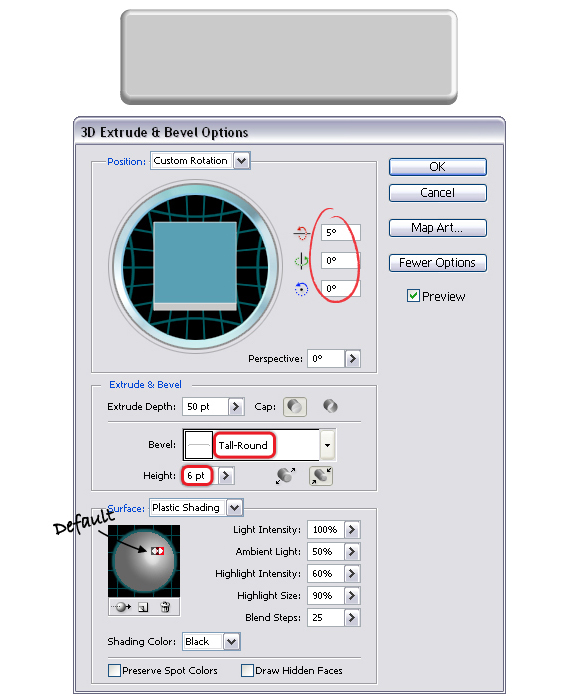
Task: Click the Fewer Options button
Action: pos(438,263)
